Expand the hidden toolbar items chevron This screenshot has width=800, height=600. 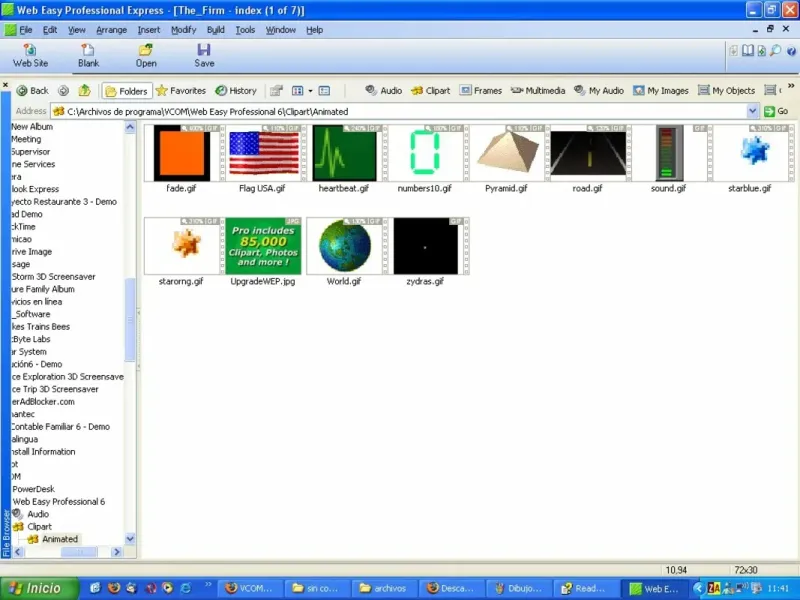pos(791,86)
